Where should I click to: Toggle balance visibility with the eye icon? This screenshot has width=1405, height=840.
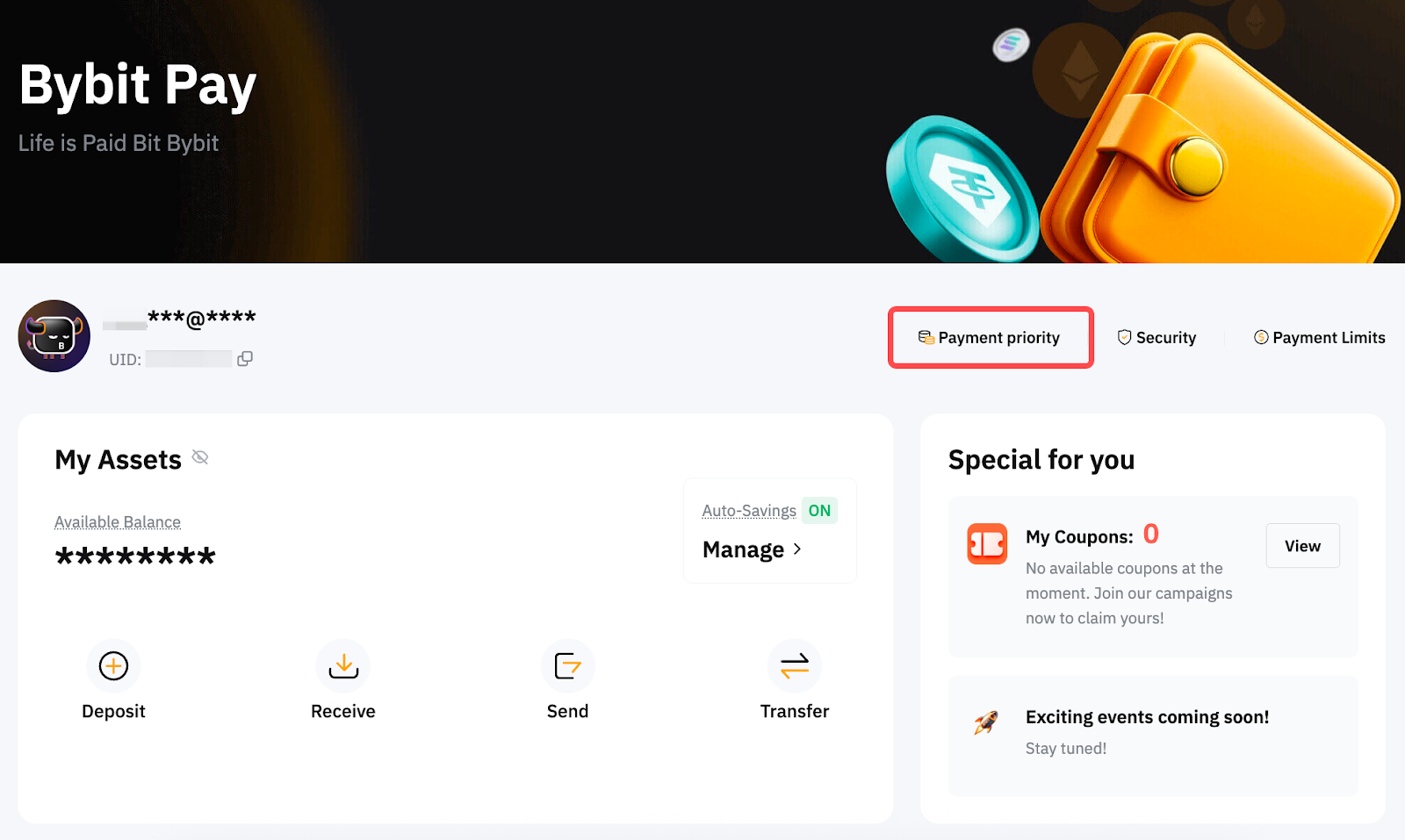coord(200,457)
